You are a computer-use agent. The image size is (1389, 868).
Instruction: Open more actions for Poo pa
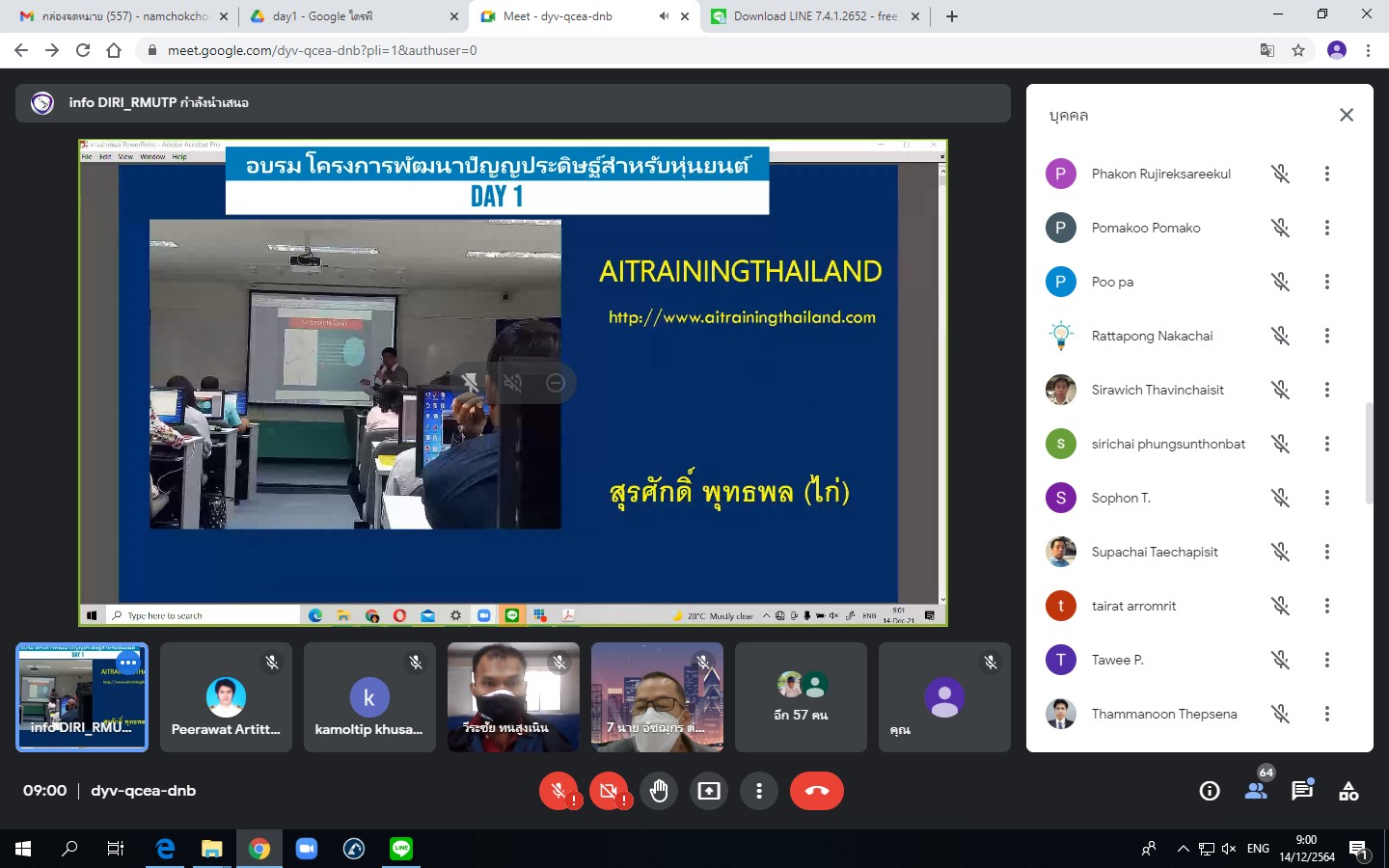(1327, 282)
